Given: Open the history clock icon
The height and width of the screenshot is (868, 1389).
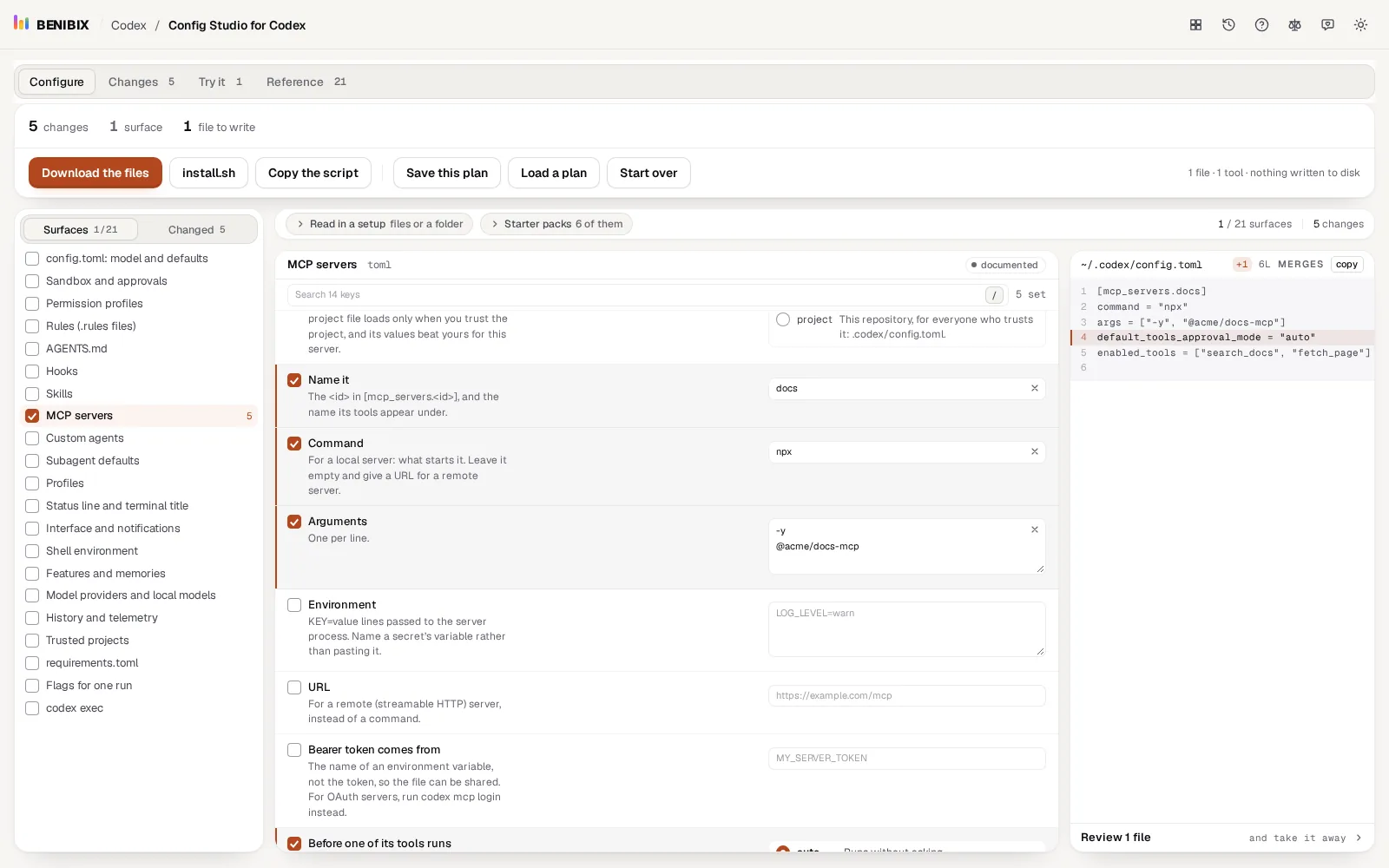Looking at the screenshot, I should [1228, 25].
